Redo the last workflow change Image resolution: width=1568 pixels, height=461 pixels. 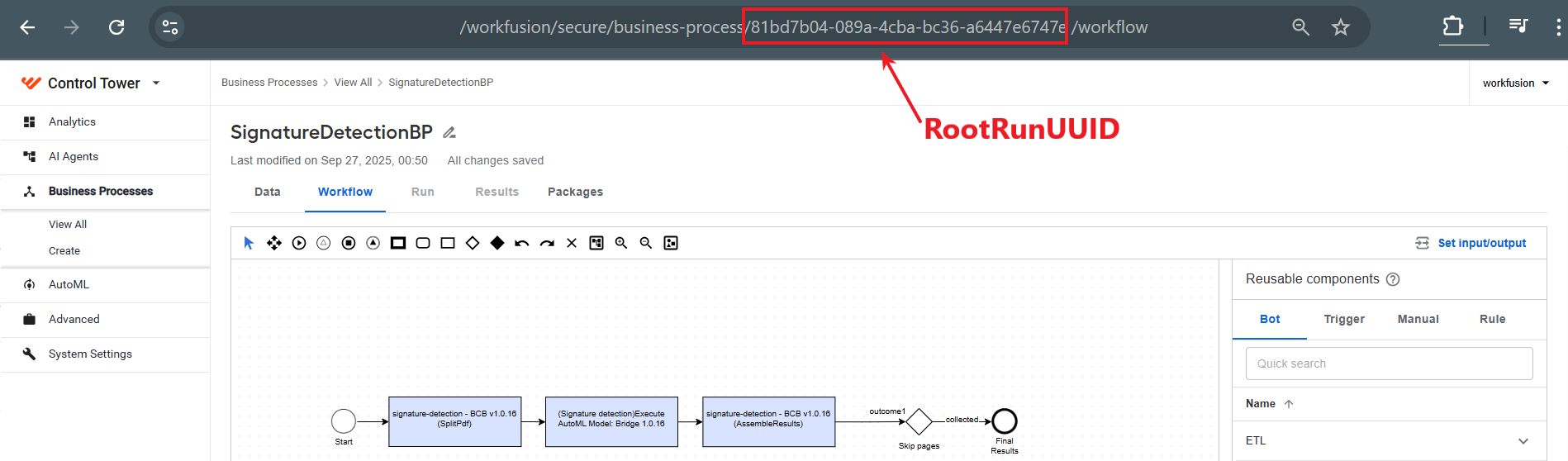click(x=547, y=243)
